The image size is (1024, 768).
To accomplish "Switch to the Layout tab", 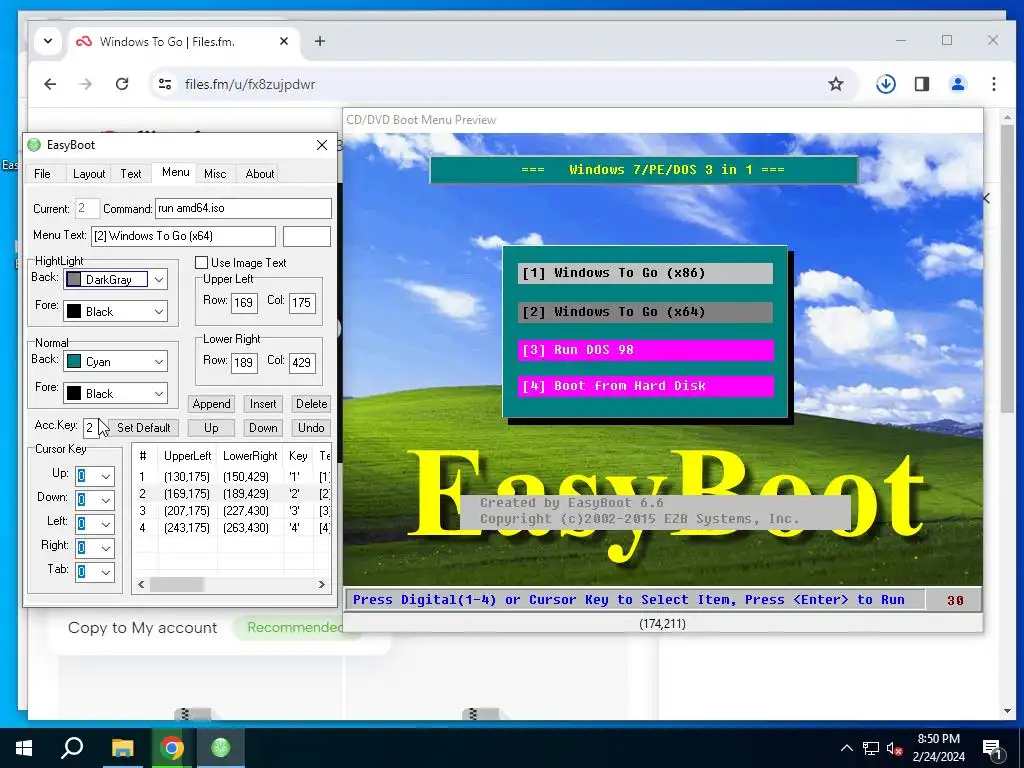I will [x=89, y=174].
